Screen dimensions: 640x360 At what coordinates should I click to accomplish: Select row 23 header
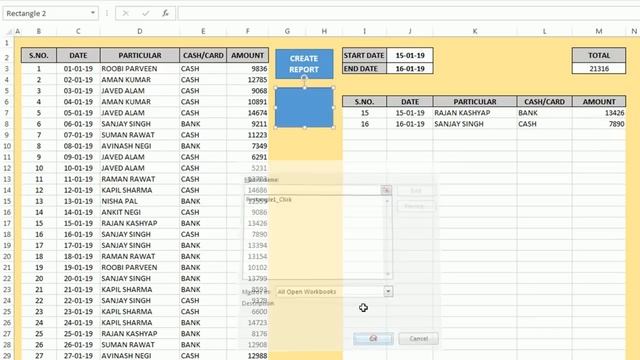point(7,290)
